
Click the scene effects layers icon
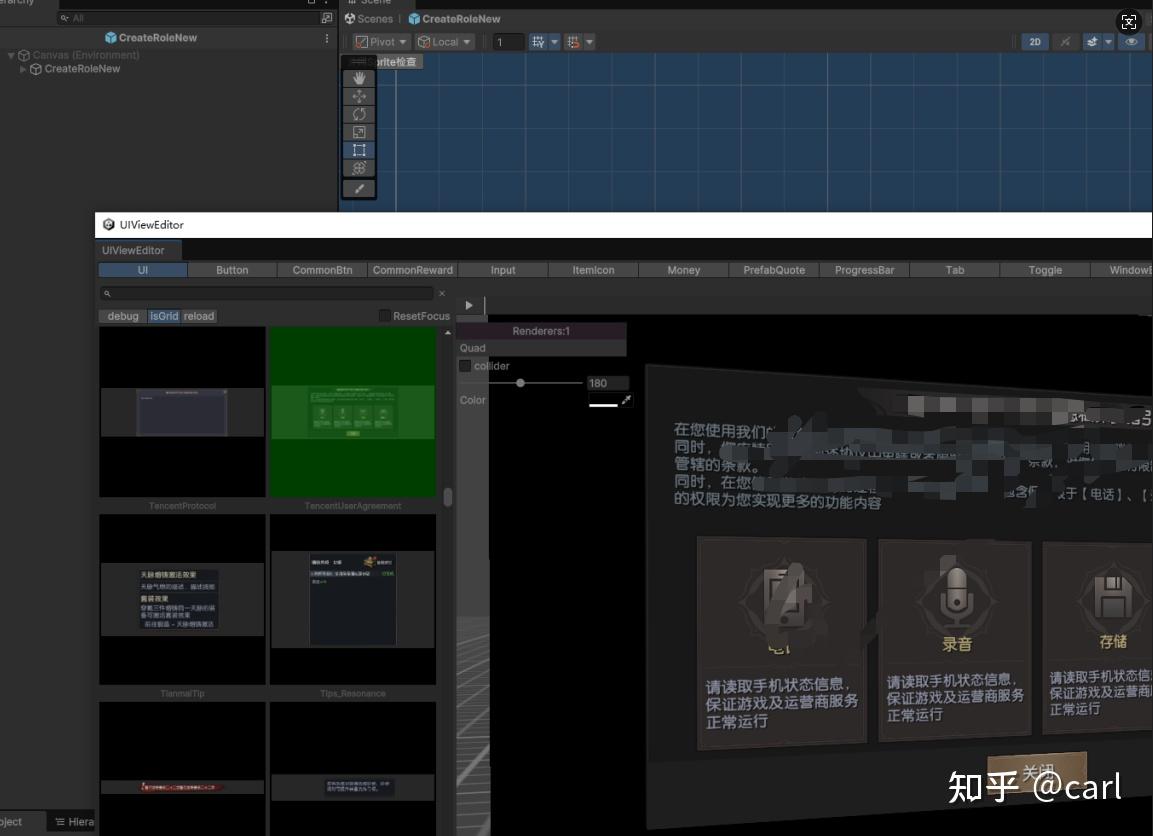click(1092, 42)
